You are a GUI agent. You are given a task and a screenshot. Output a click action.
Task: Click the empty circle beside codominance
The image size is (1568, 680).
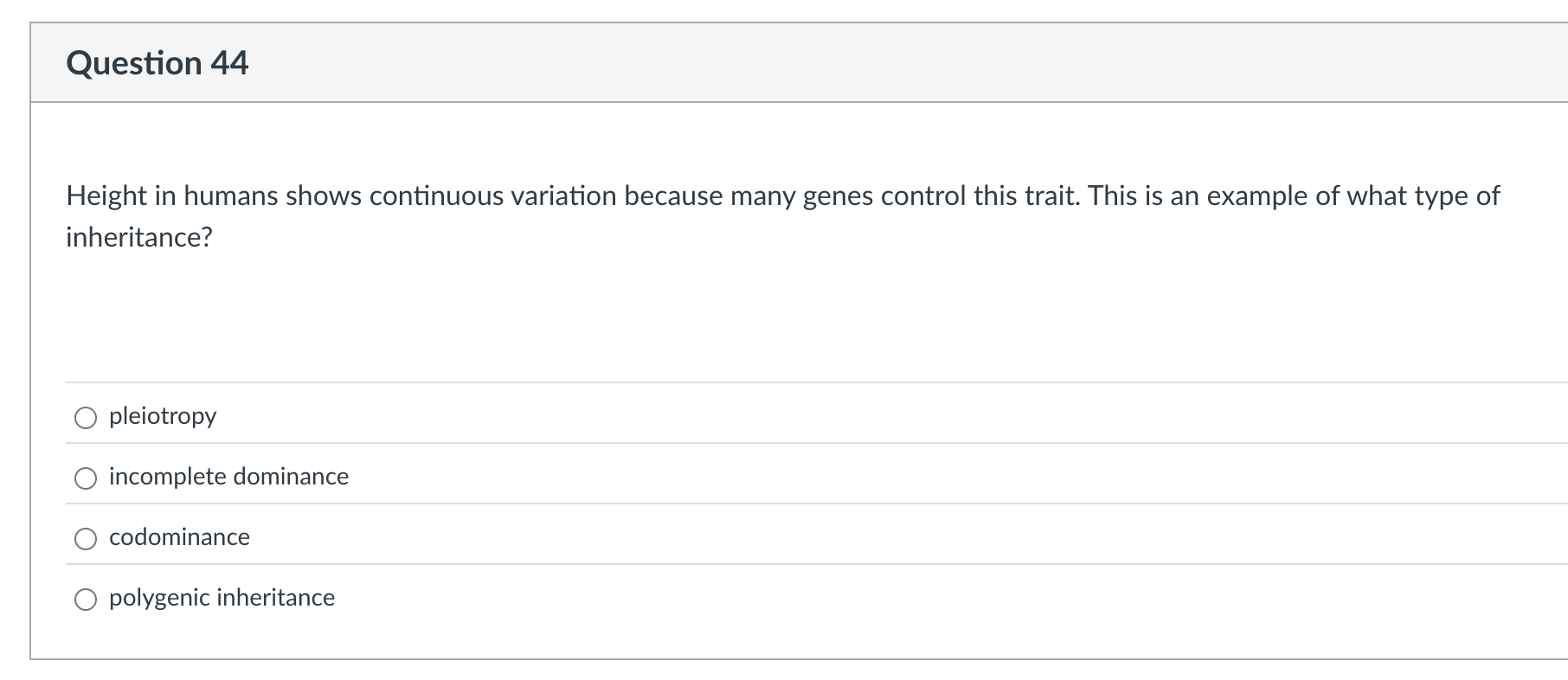(x=86, y=538)
